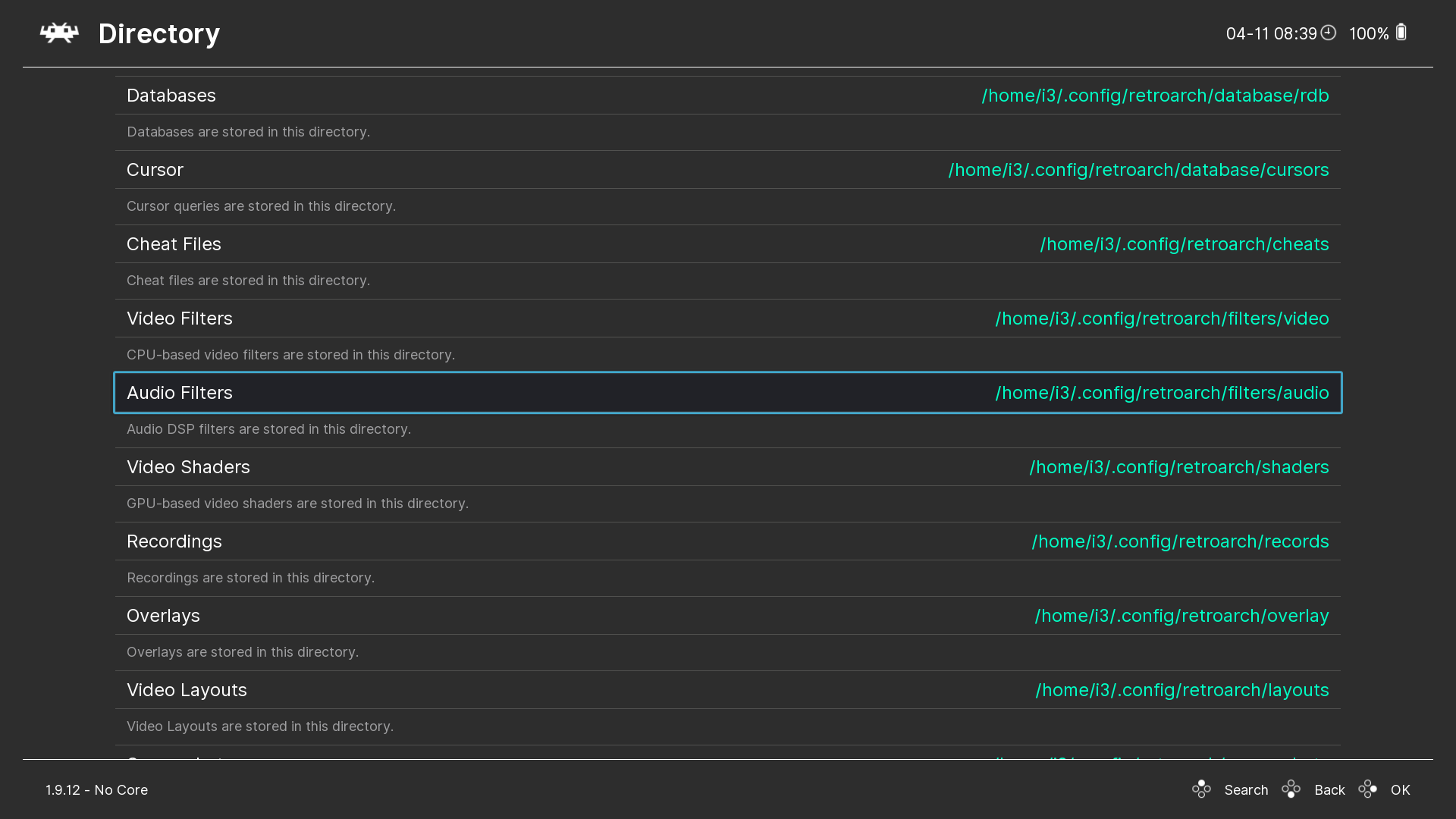Select the Video Layouts directory entry
The height and width of the screenshot is (819, 1456).
point(187,690)
